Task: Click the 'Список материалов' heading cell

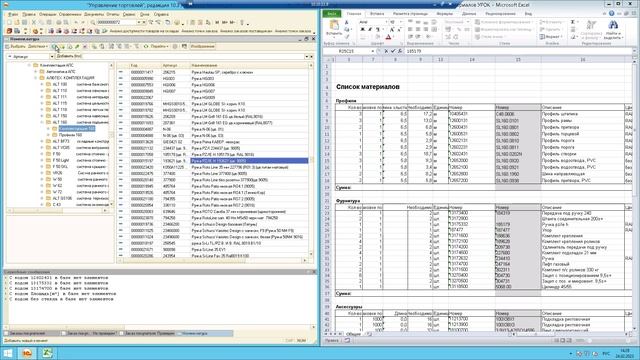Action: [x=368, y=87]
